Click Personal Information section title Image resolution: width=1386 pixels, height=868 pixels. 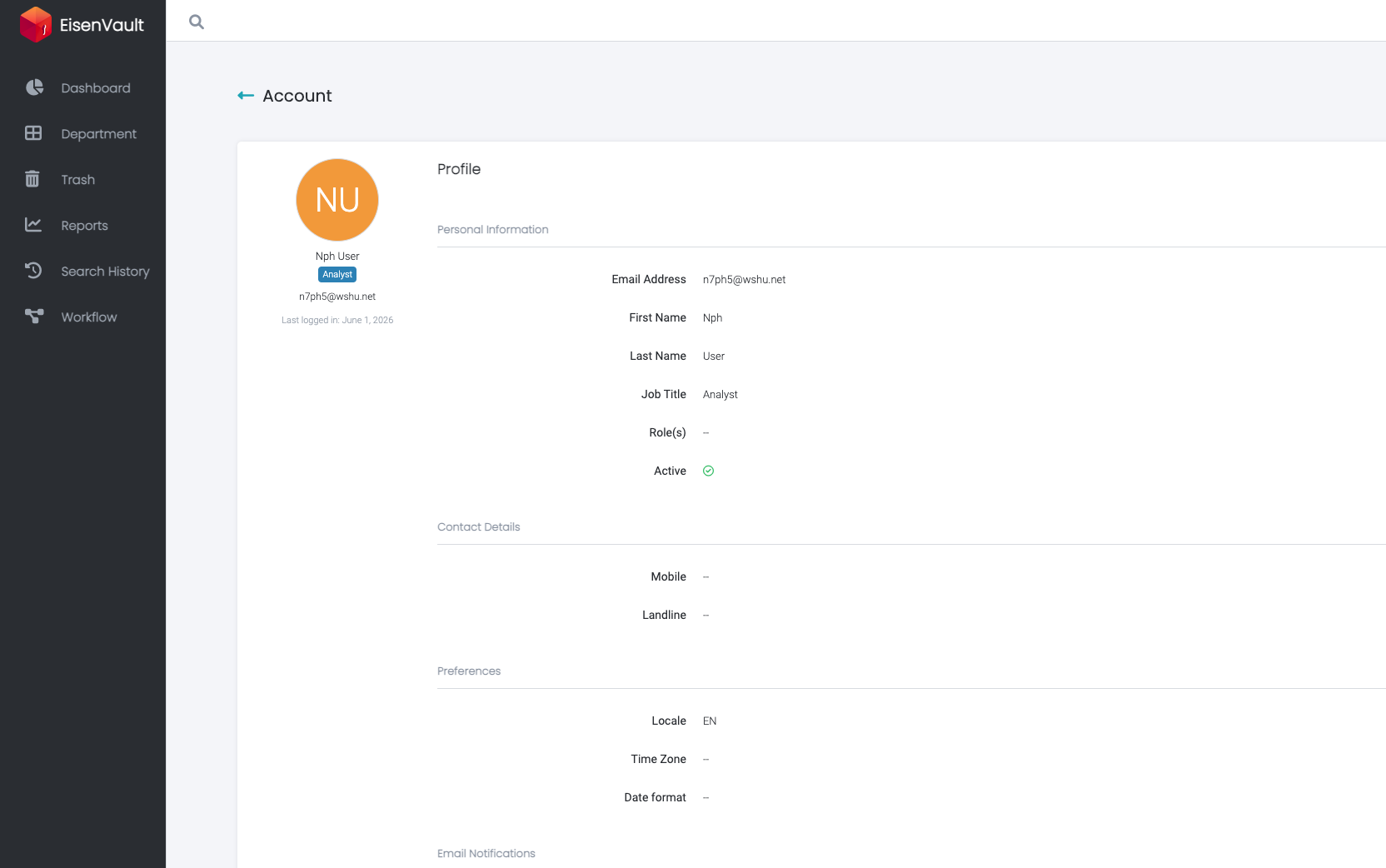point(493,229)
